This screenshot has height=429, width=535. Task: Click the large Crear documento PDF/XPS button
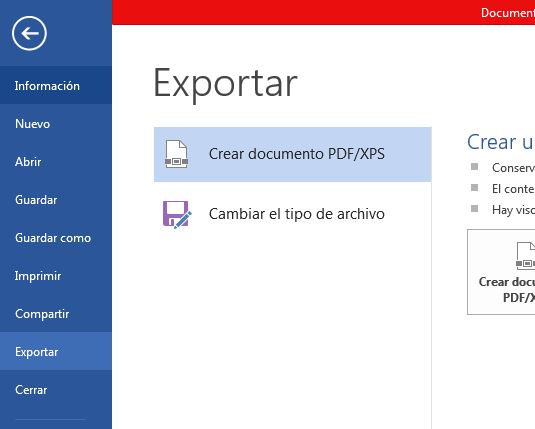pos(501,272)
